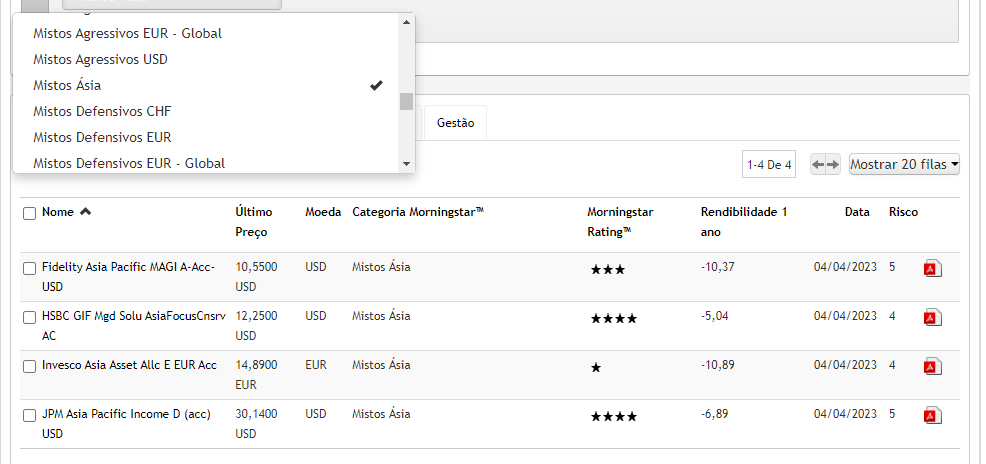Open the Mostrar 20 filas dropdown
Screen dimensions: 986x464
pos(904,165)
